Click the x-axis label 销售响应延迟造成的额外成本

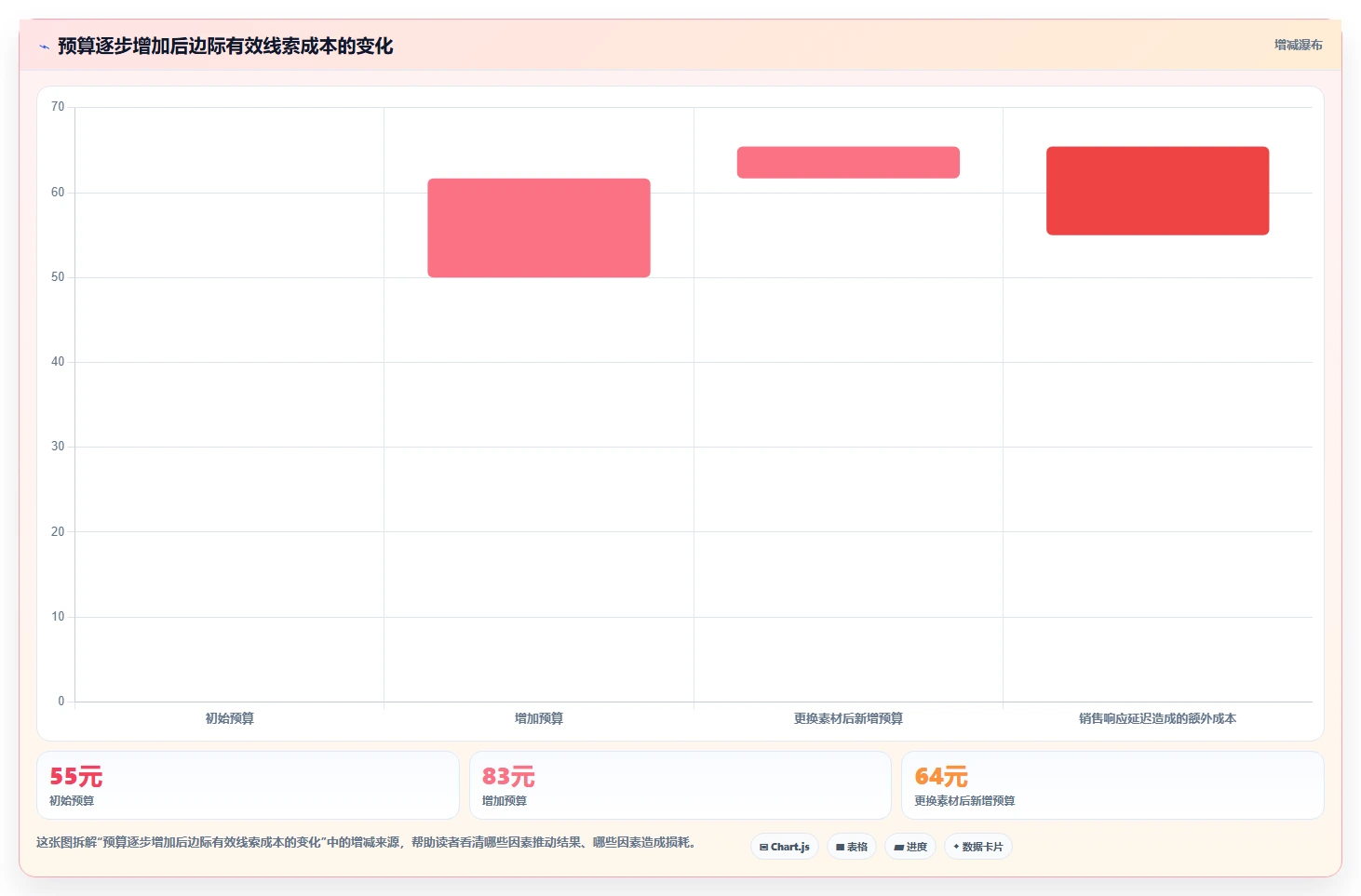1157,718
